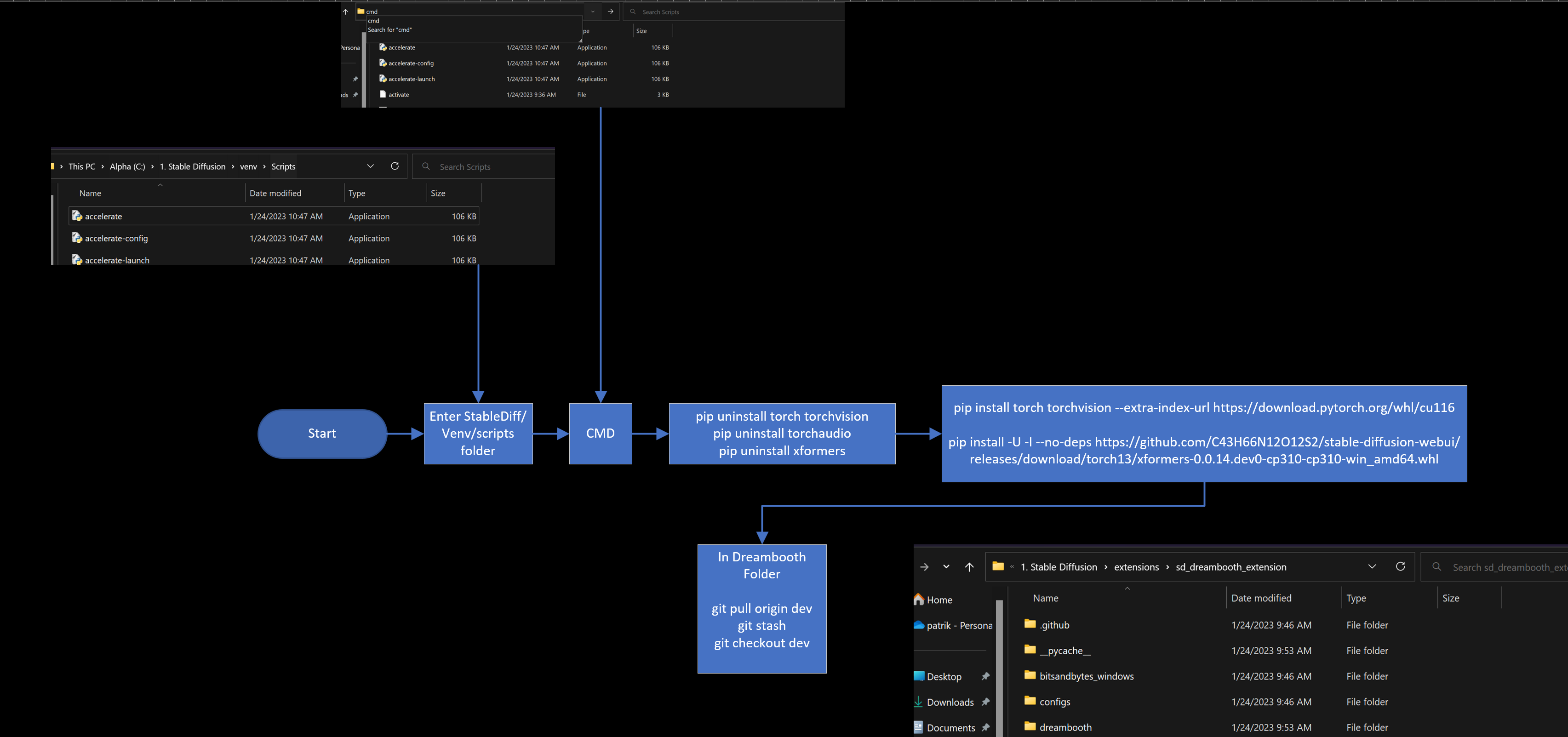Sort by Type column in dreambooth window
This screenshot has width=1568, height=737.
[1356, 598]
